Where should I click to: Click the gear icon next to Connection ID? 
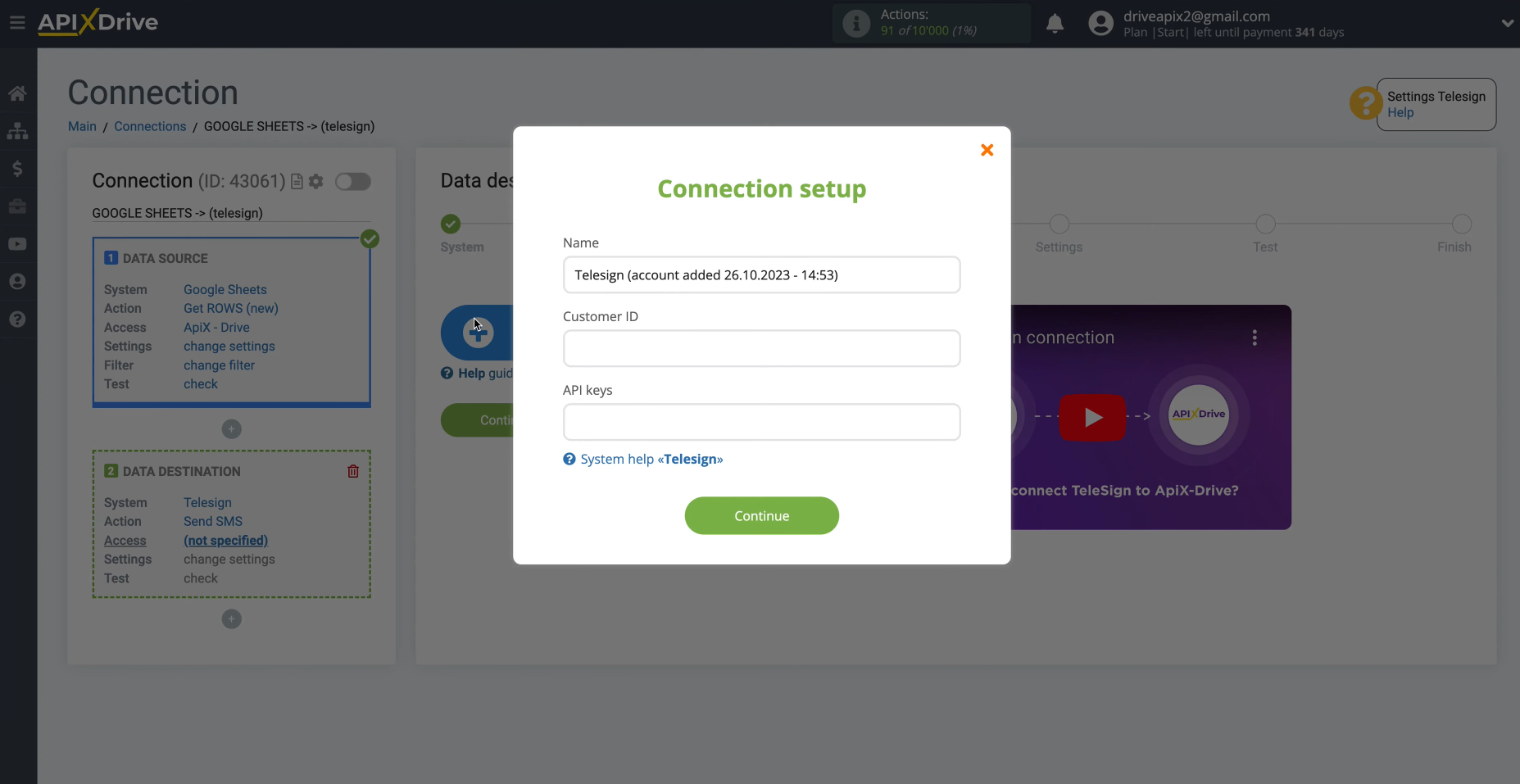coord(316,181)
